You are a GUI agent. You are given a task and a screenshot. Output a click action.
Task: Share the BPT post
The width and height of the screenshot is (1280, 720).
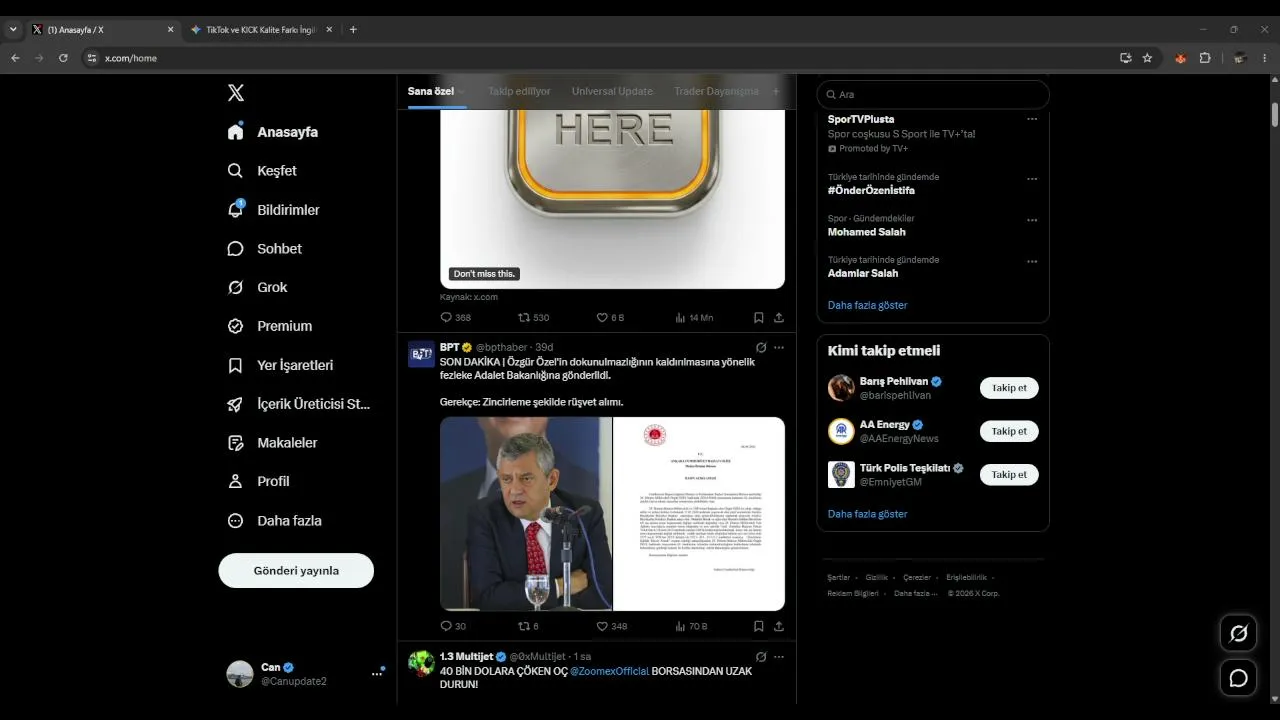779,627
